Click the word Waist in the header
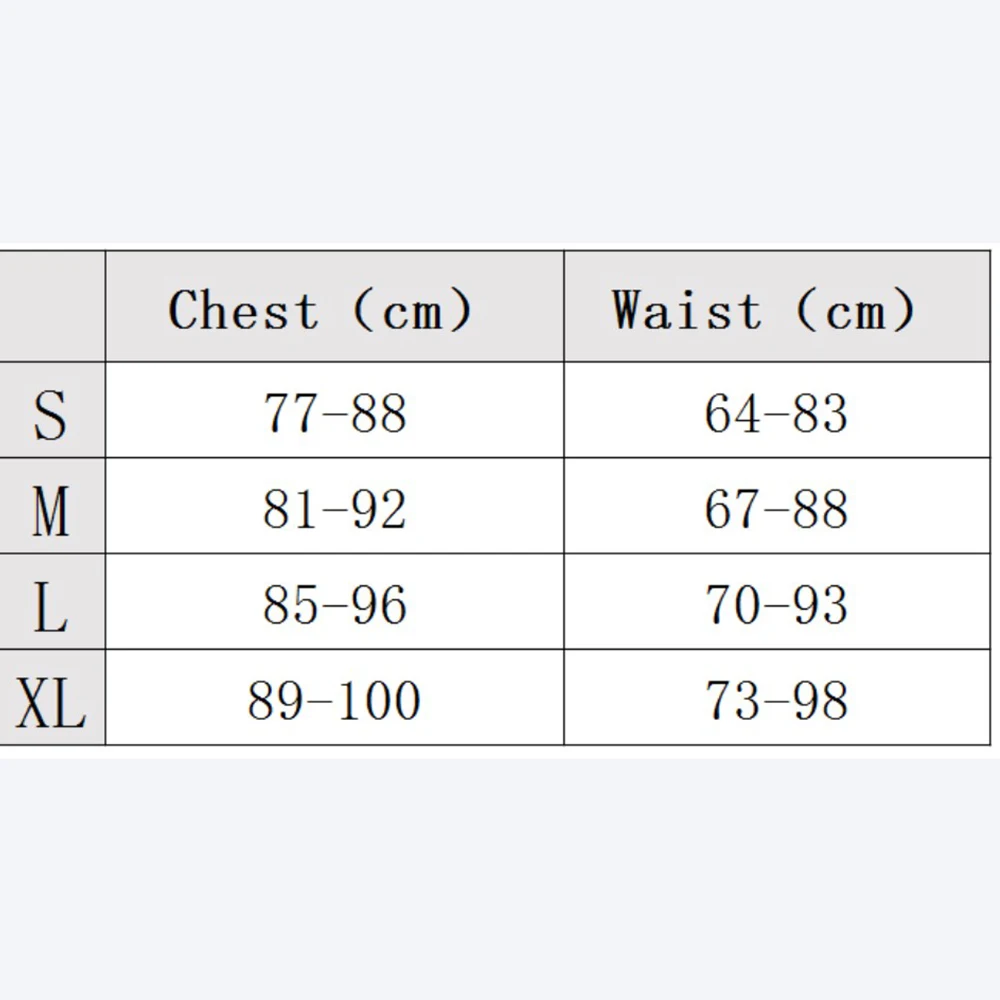 coord(687,309)
